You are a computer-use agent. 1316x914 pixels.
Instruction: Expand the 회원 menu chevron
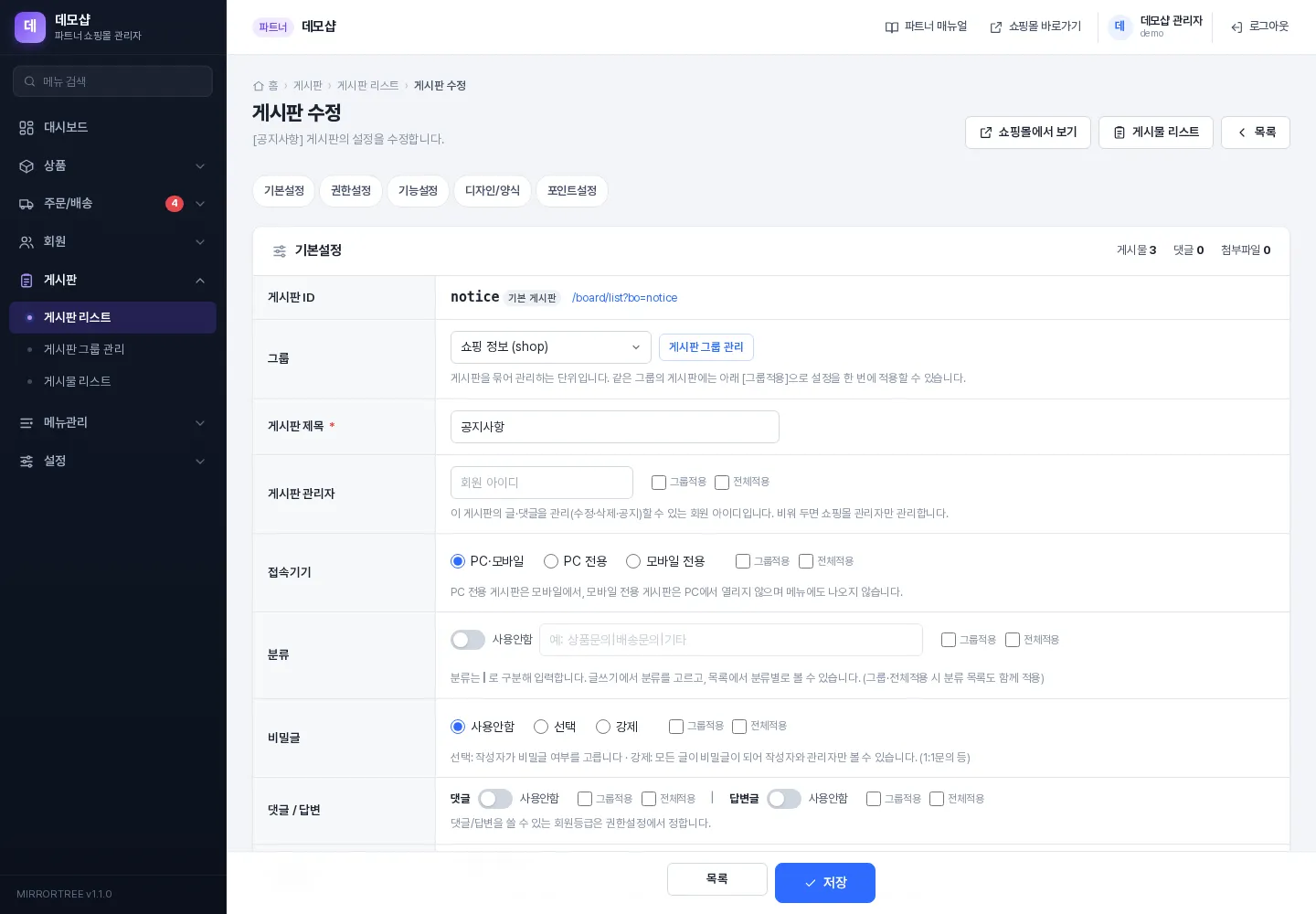click(x=200, y=242)
